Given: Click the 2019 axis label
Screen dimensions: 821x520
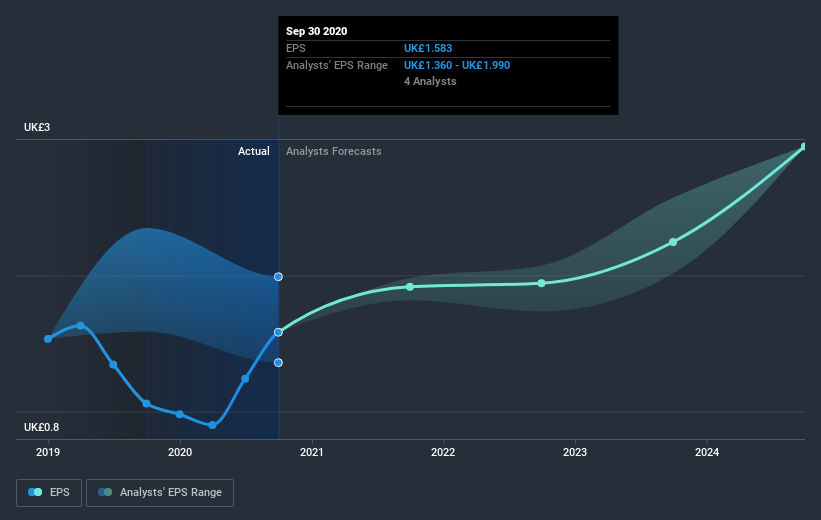Looking at the screenshot, I should pos(48,452).
